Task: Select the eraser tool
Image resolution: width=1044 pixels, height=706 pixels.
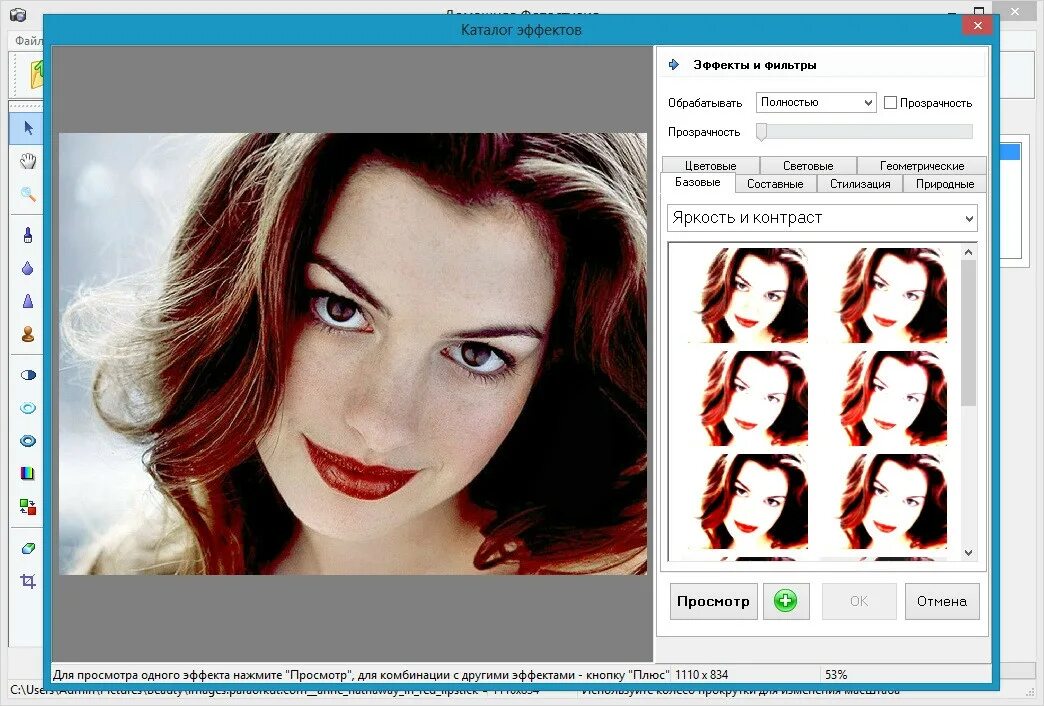Action: [27, 548]
